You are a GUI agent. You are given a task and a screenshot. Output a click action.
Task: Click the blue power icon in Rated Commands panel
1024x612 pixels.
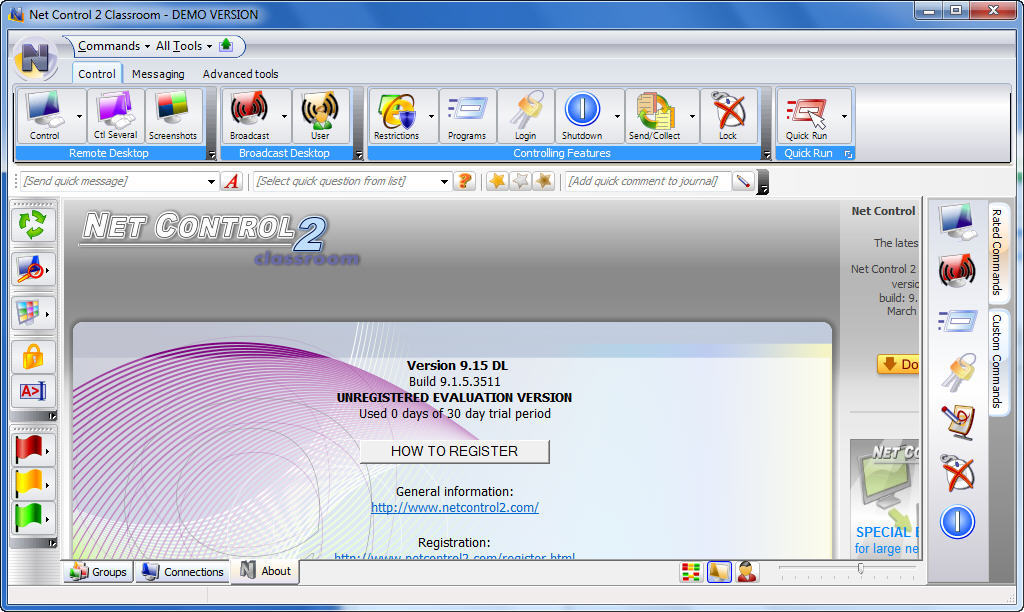coord(957,522)
